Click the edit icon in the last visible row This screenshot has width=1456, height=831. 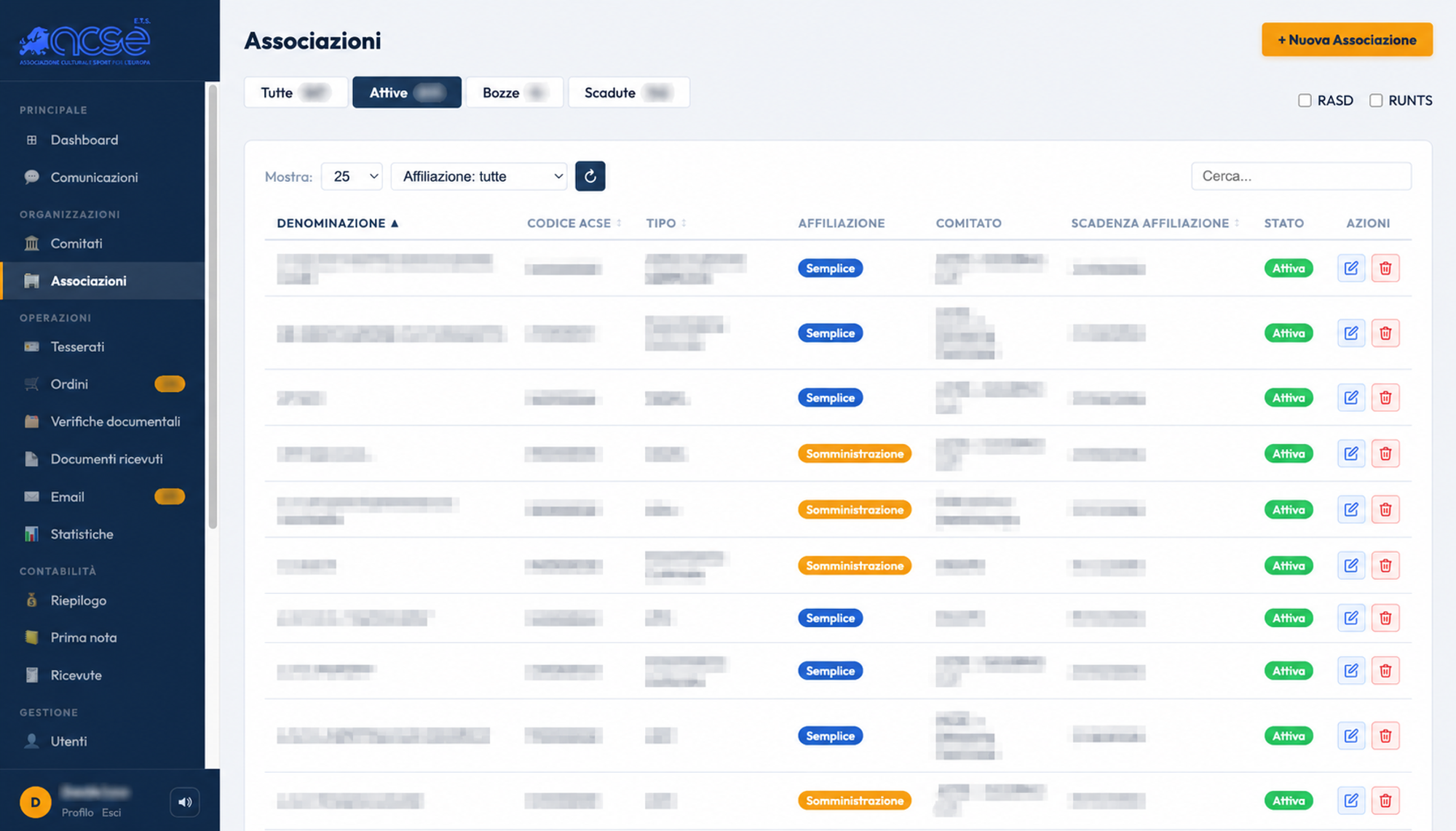[1351, 800]
